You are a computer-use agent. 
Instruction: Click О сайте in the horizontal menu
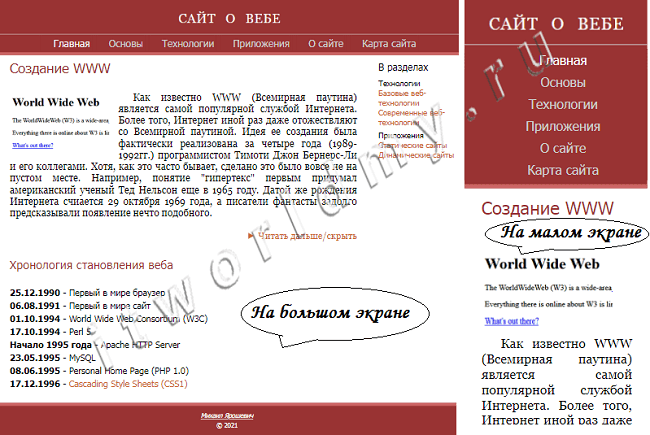(326, 44)
